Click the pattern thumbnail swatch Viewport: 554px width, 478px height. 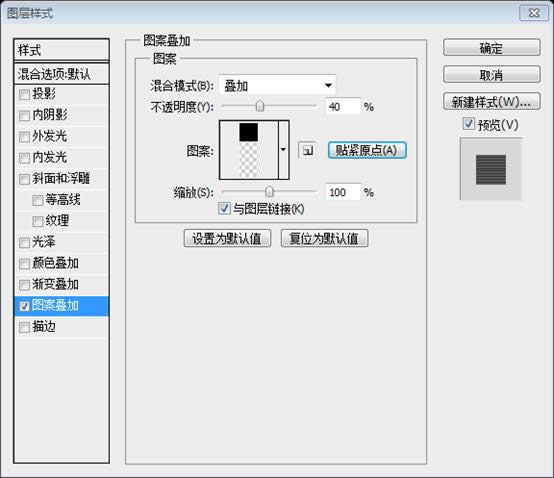point(249,150)
